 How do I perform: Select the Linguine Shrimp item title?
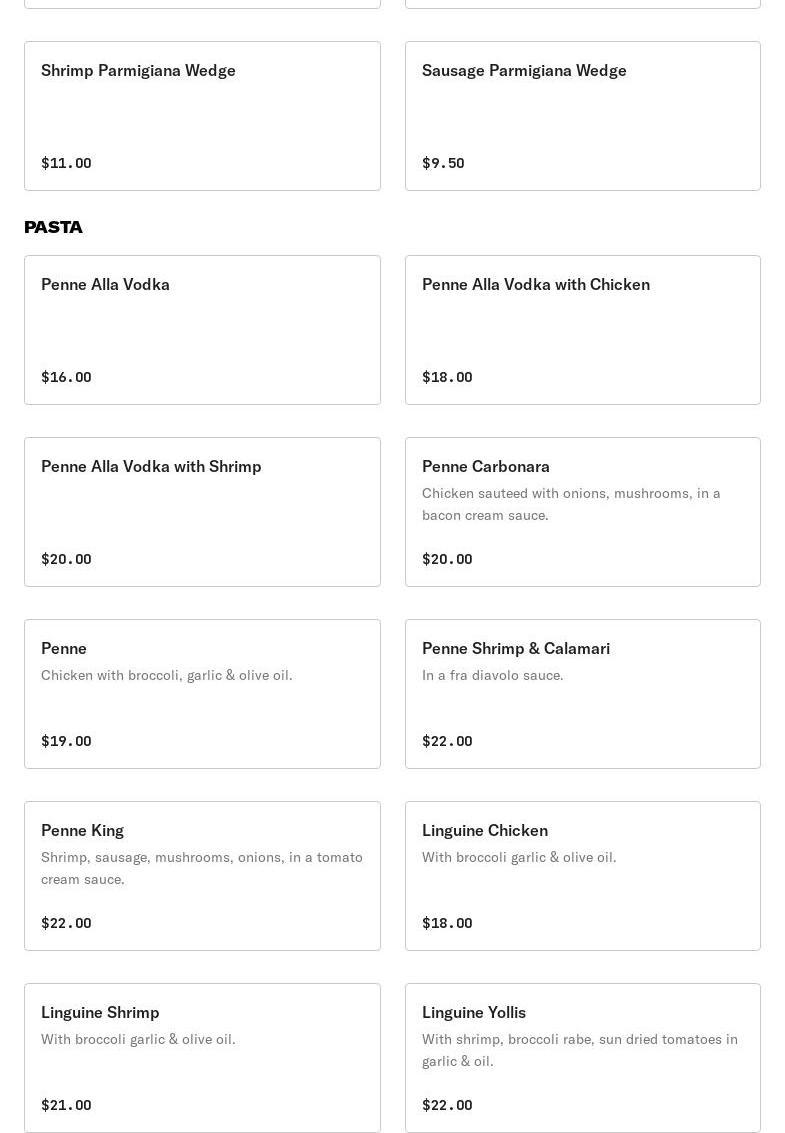tap(100, 1012)
